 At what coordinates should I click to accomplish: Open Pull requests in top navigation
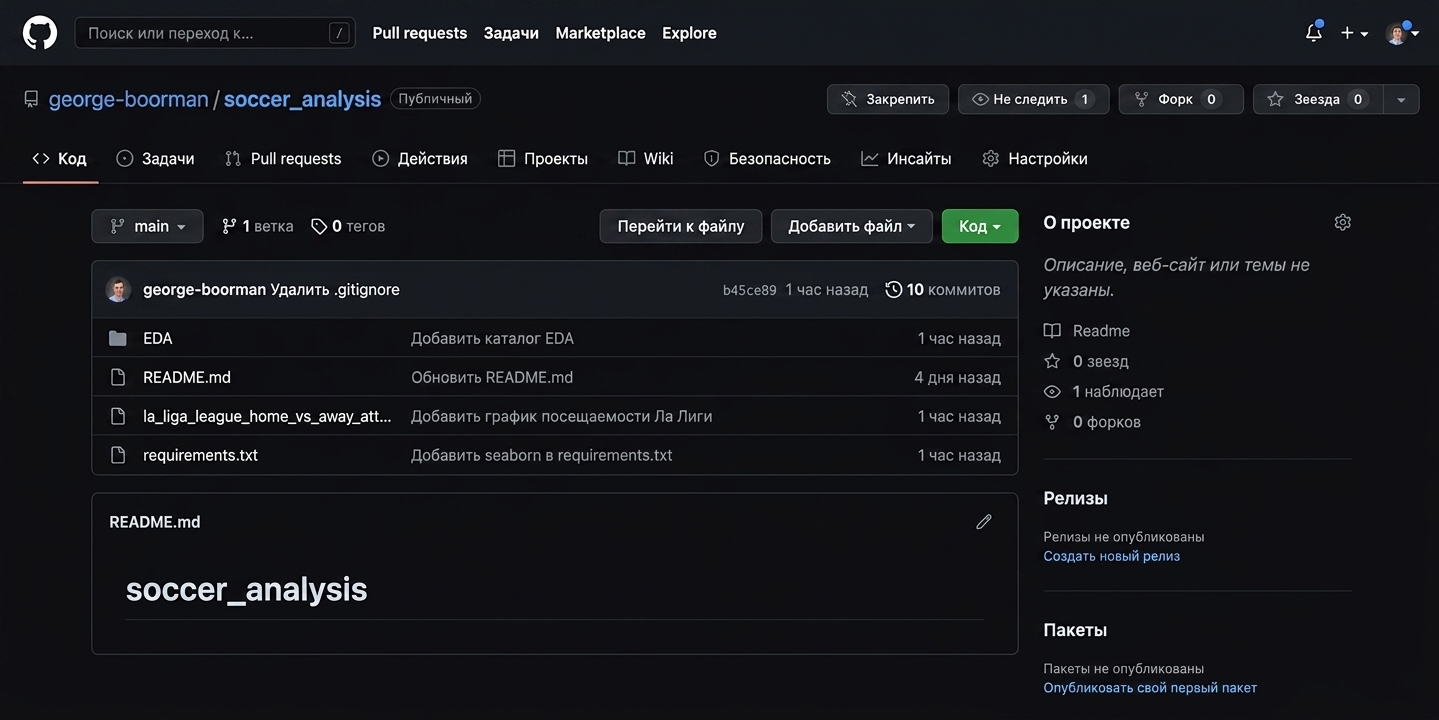(x=420, y=33)
